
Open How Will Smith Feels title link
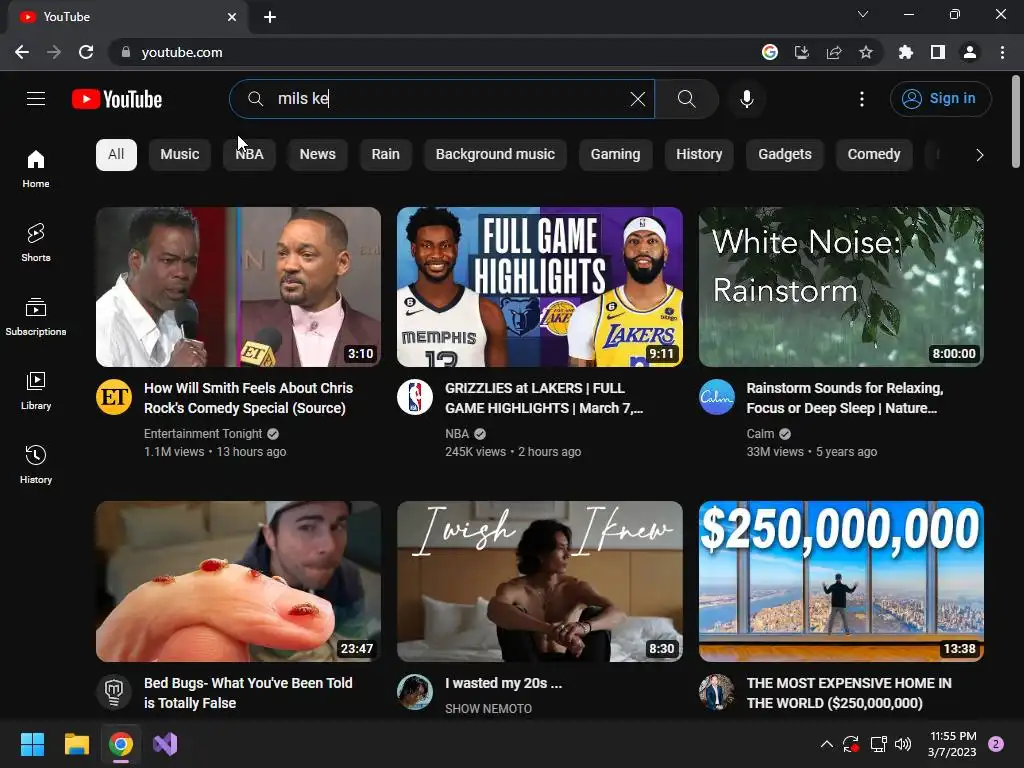pyautogui.click(x=249, y=398)
